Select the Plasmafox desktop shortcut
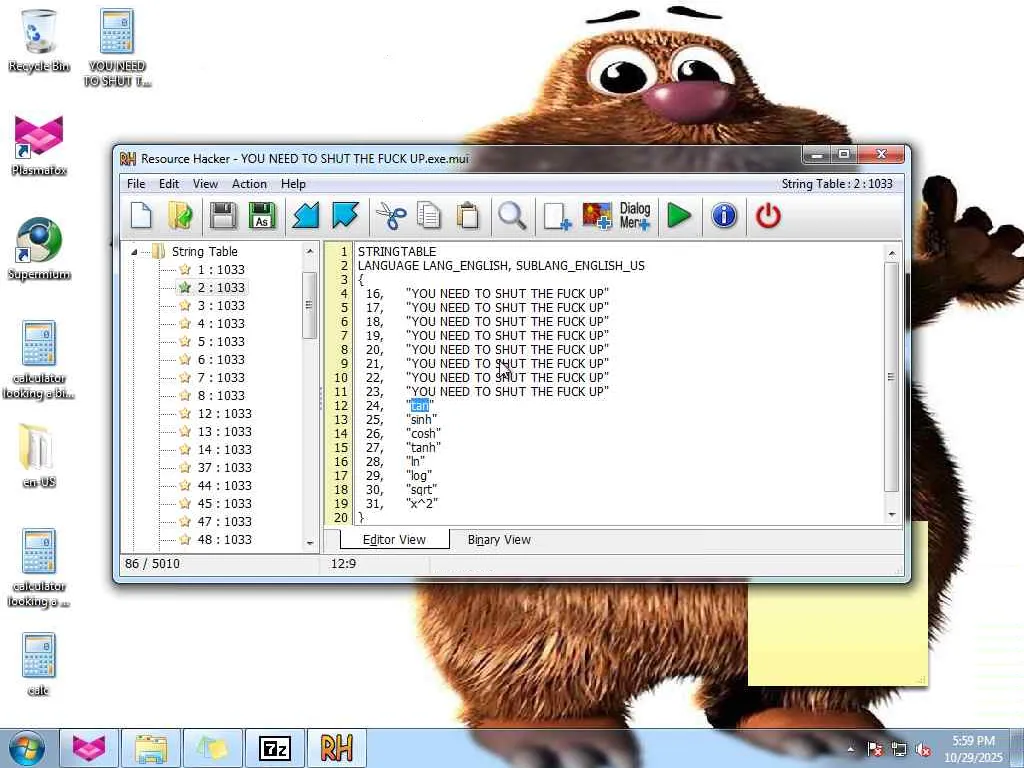Image resolution: width=1024 pixels, height=768 pixels. pyautogui.click(x=39, y=145)
